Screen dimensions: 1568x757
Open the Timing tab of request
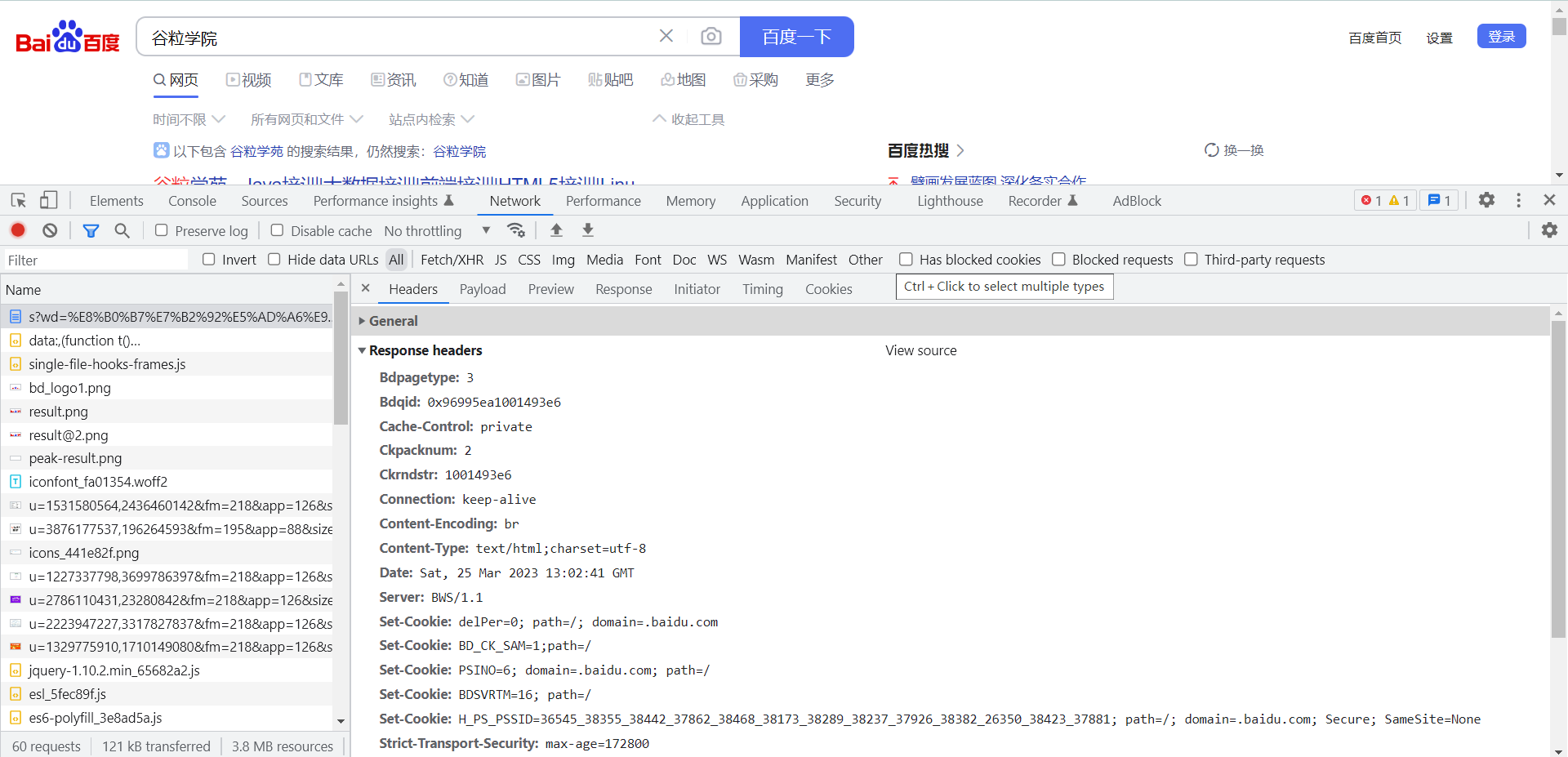(x=763, y=289)
